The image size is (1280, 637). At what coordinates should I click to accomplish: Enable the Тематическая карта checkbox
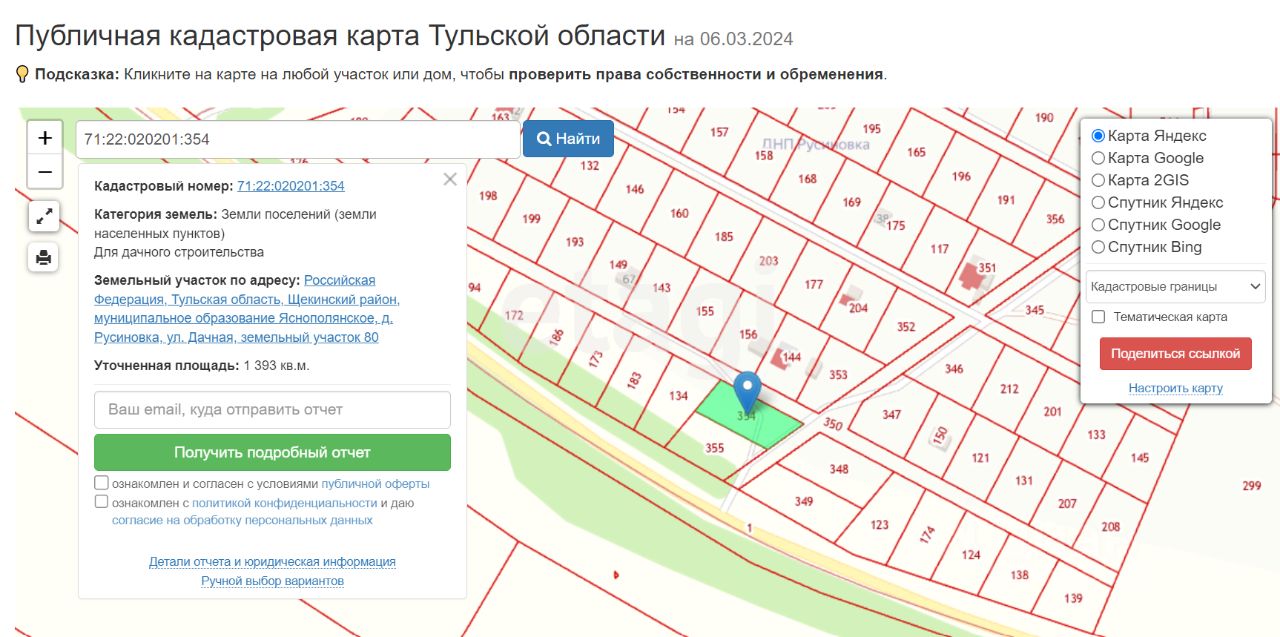pos(1098,317)
